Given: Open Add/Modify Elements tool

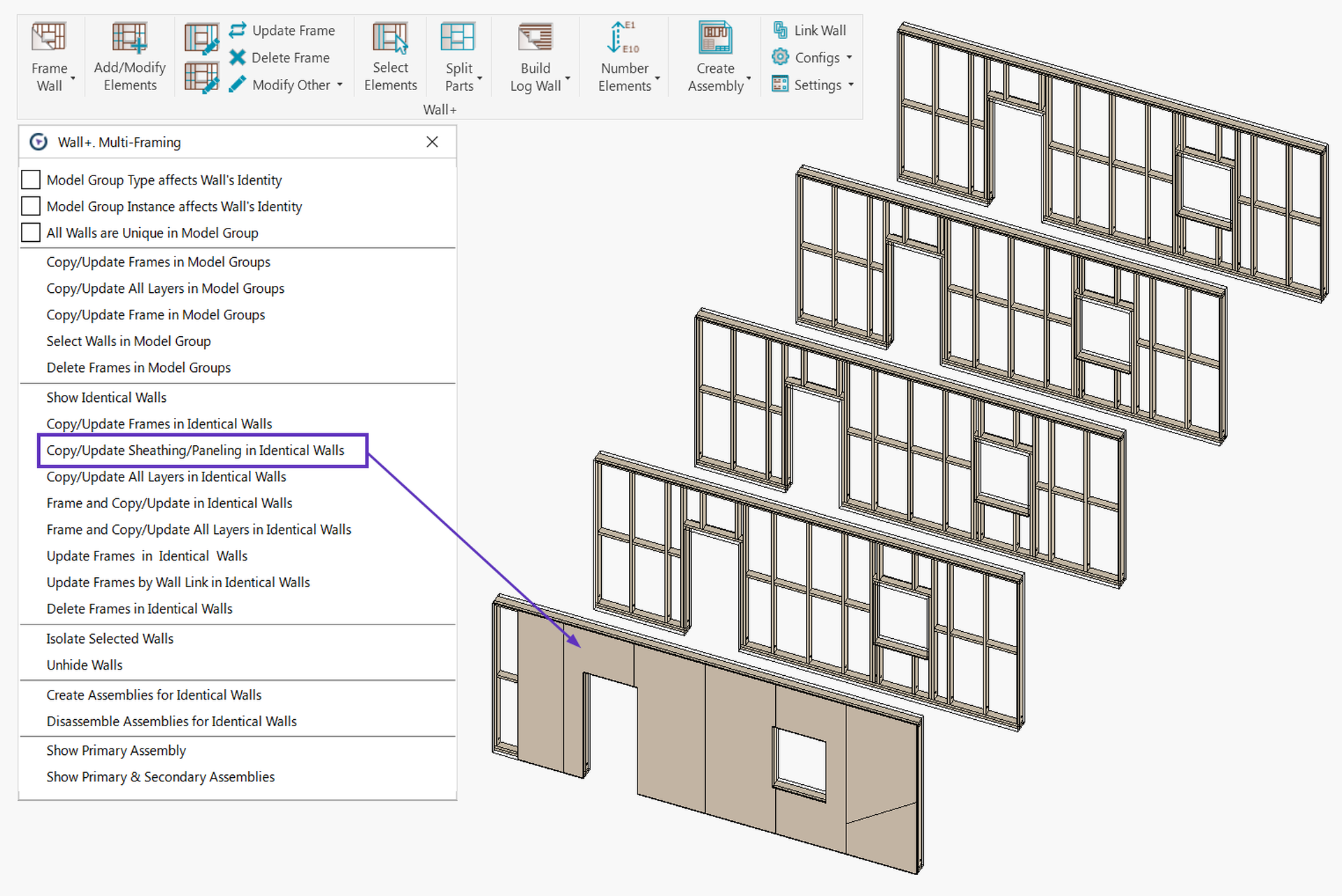Looking at the screenshot, I should coord(129,56).
